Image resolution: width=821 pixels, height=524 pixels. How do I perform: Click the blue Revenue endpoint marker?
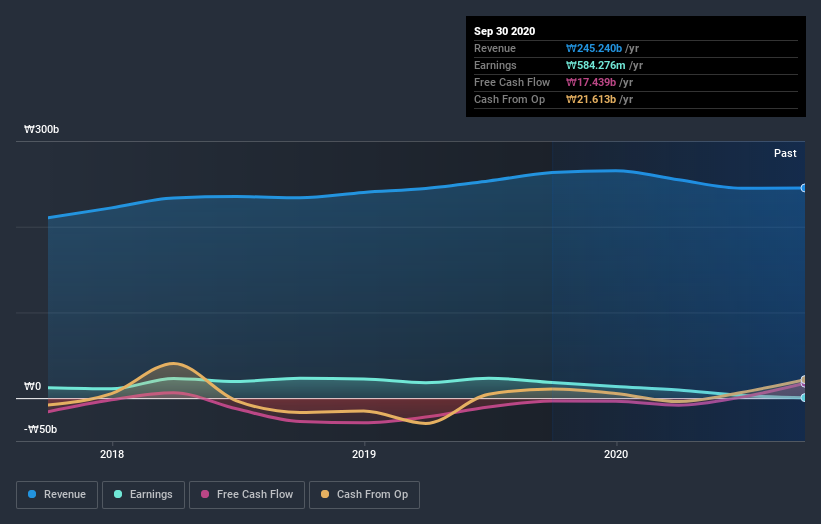pos(804,188)
